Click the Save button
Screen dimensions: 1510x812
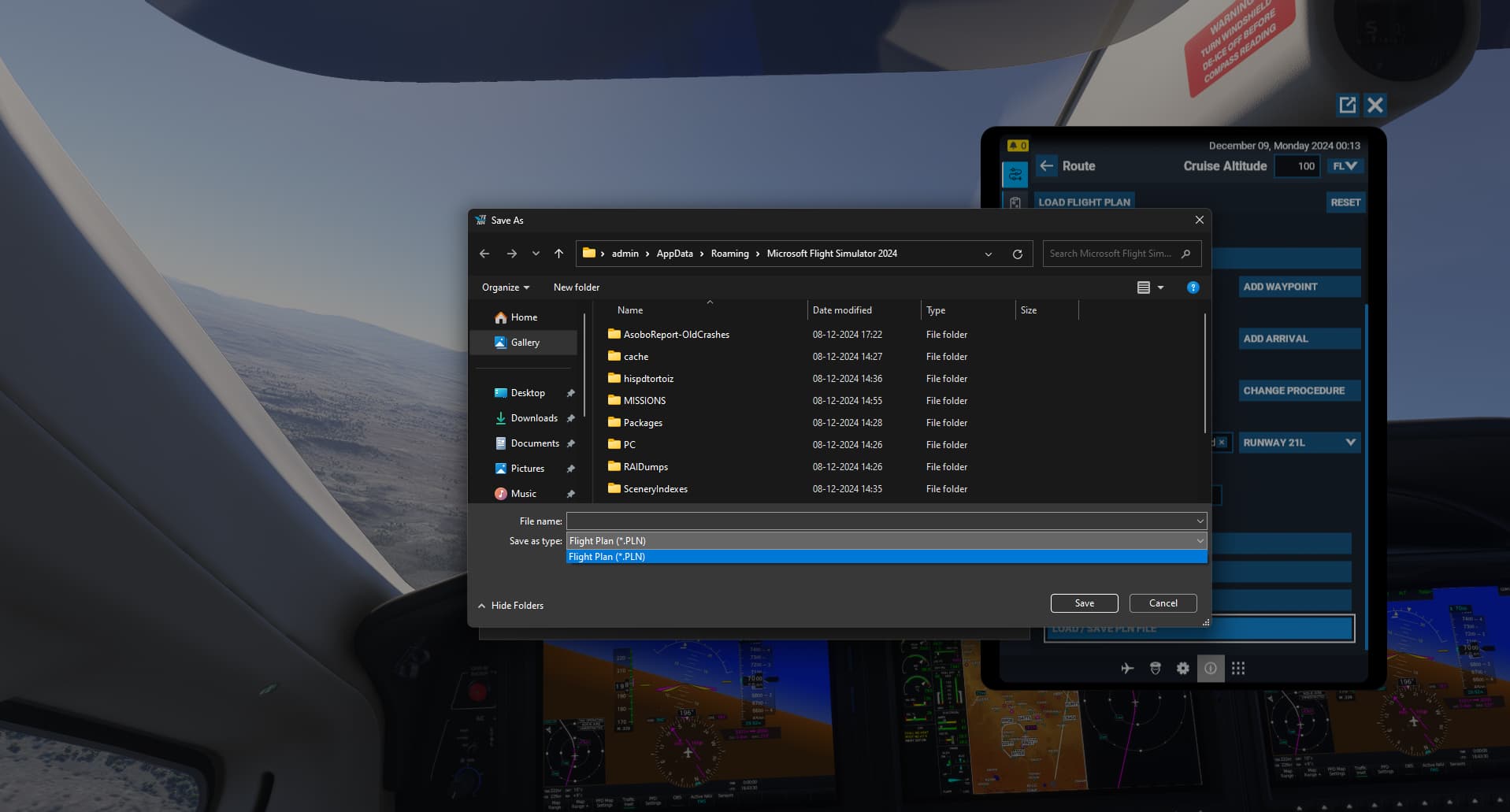coord(1084,603)
